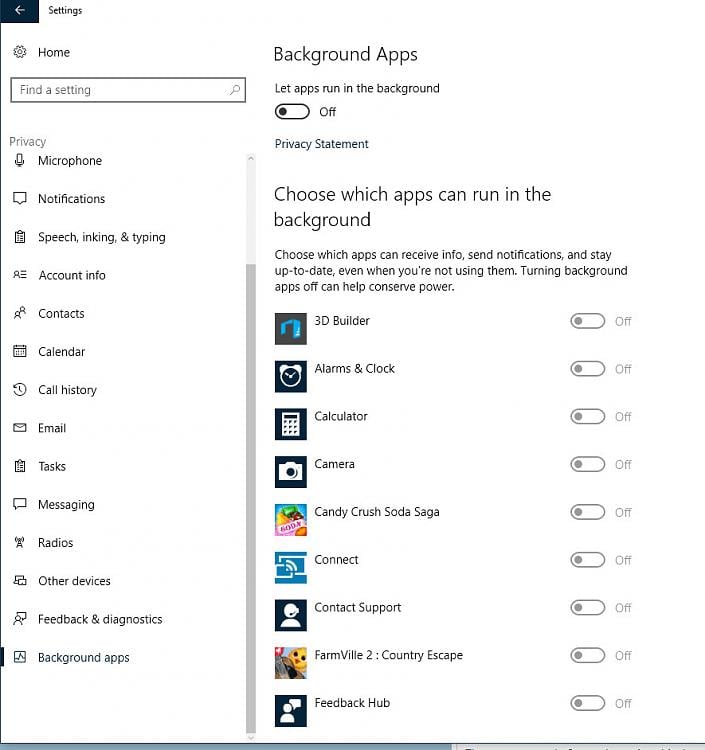The height and width of the screenshot is (750, 705).
Task: Click the Tasks clipboard icon
Action: (20, 466)
